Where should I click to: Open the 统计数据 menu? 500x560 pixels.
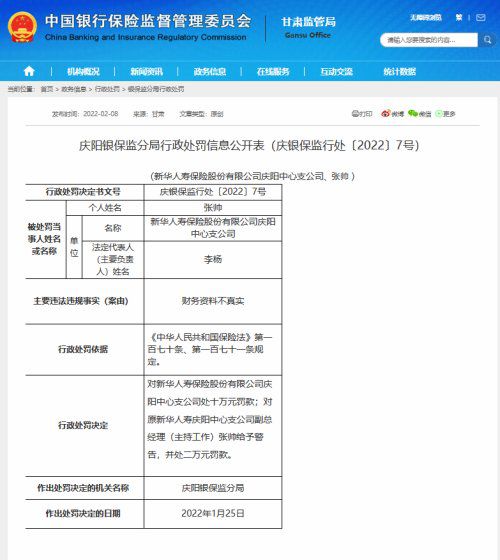[400, 71]
